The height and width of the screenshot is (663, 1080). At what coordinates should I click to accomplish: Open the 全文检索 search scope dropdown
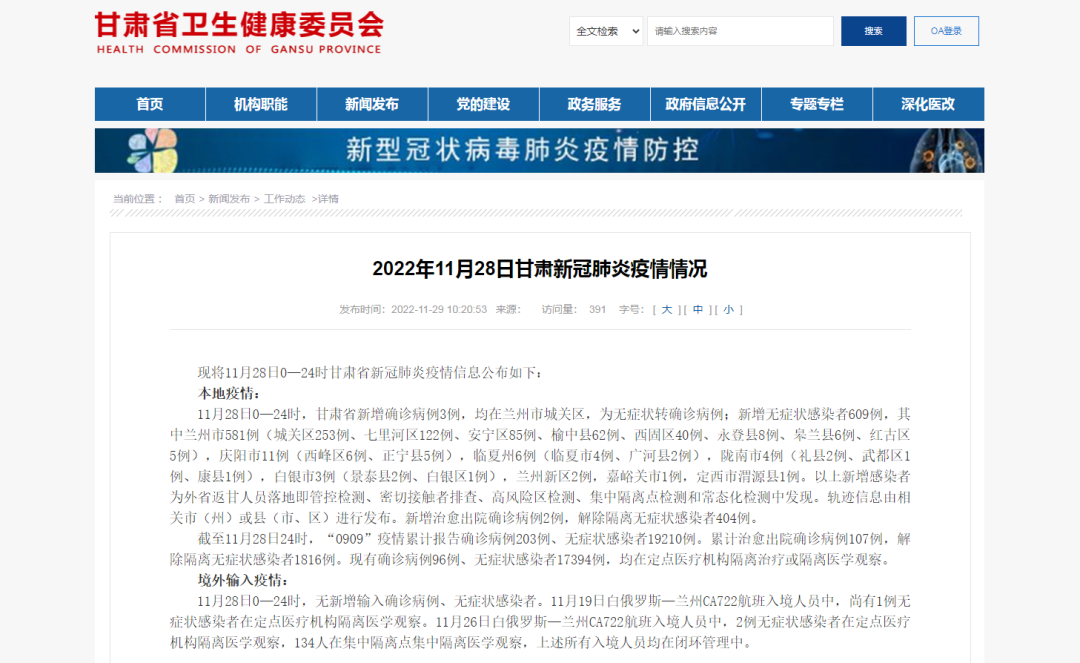click(x=606, y=31)
